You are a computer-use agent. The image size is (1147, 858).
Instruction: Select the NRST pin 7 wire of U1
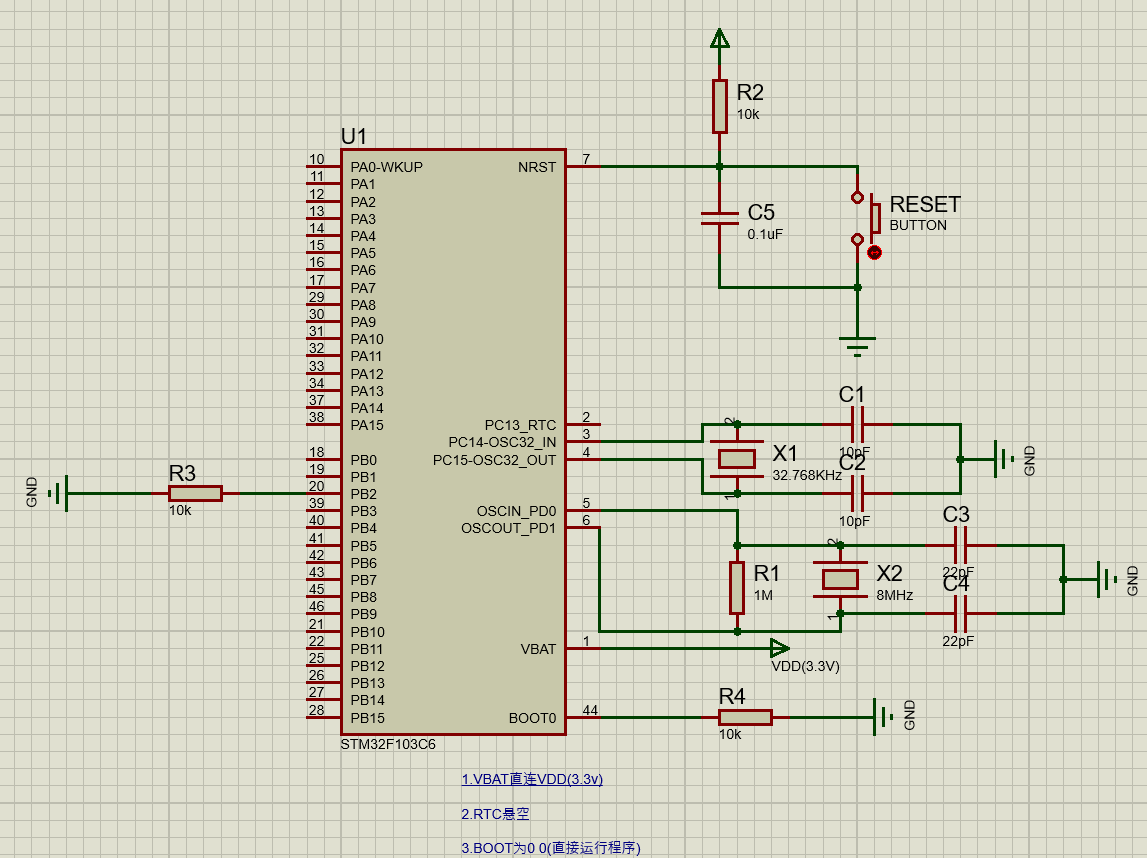coord(640,168)
